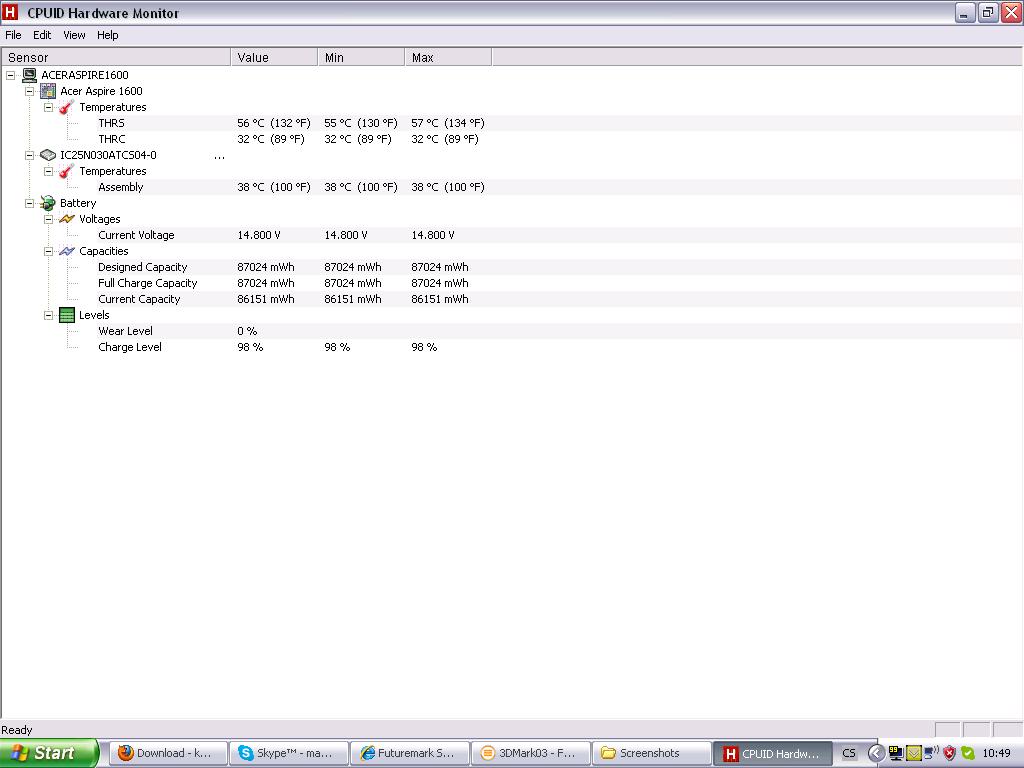
Task: Collapse Temperatures under the IC25N030ATCS04-0 drive
Action: (48, 171)
